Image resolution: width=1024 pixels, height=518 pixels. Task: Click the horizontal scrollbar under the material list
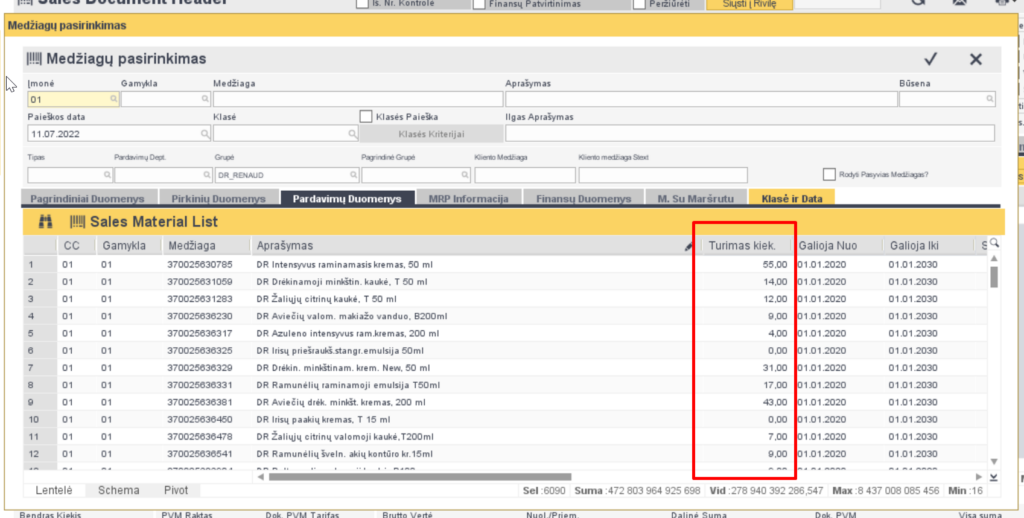[x=500, y=477]
